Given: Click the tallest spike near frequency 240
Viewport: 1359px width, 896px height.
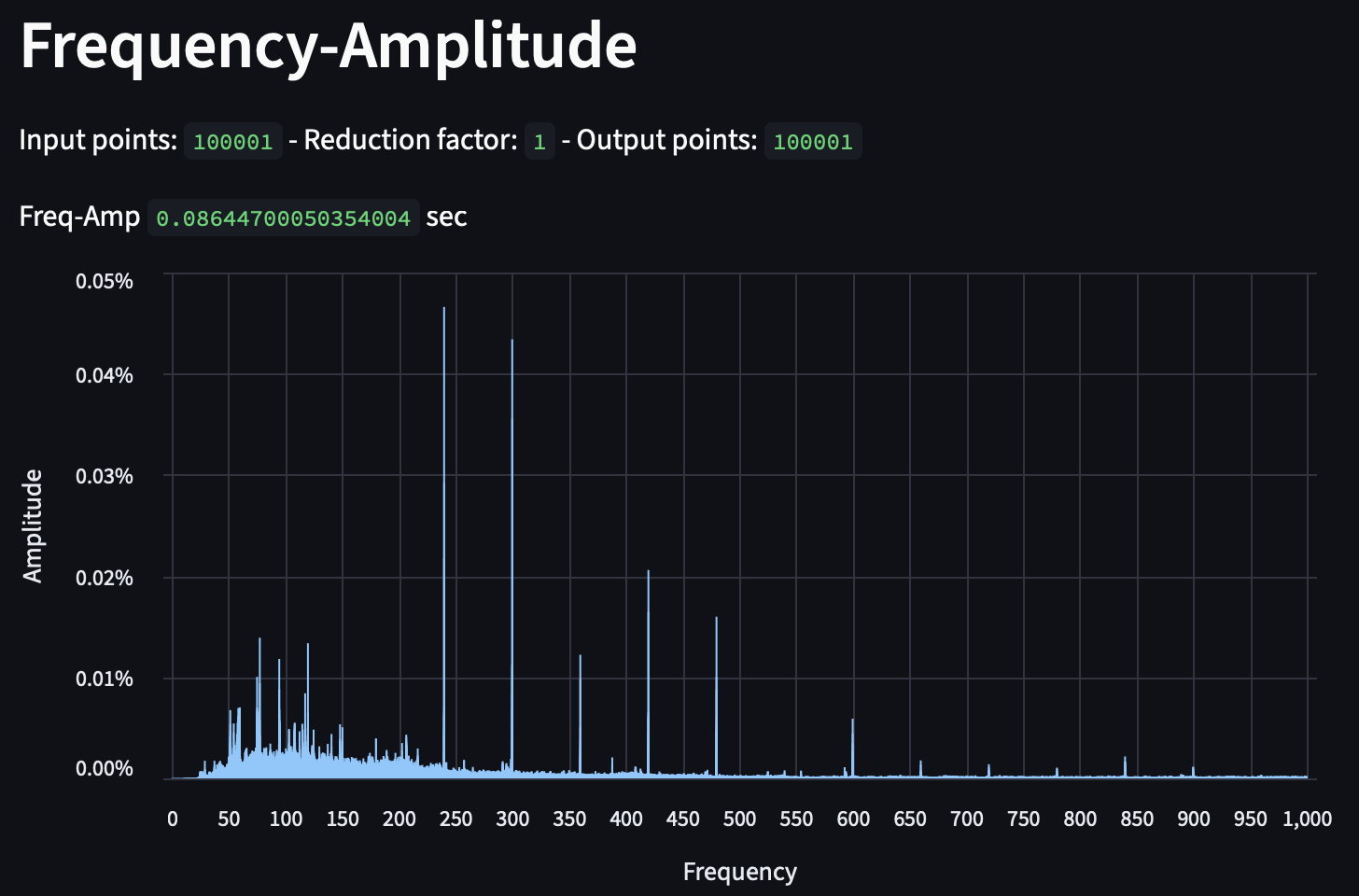Looking at the screenshot, I should coord(443,317).
